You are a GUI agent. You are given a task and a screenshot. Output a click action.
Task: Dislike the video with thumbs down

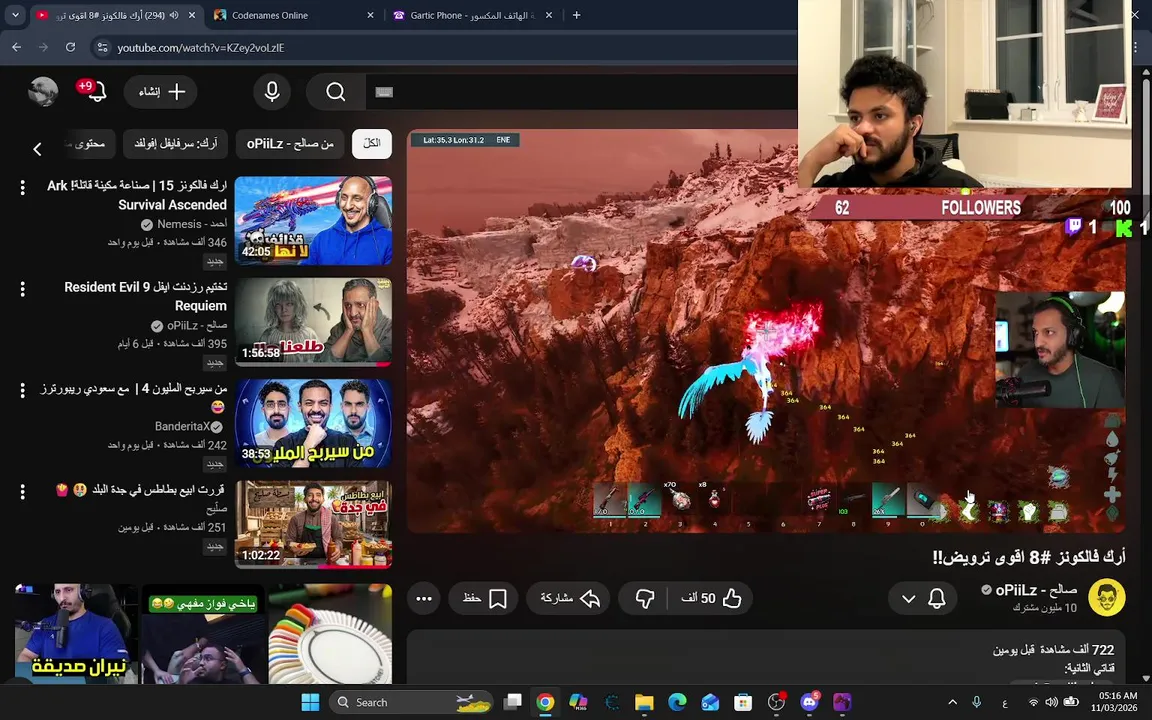pyautogui.click(x=644, y=598)
